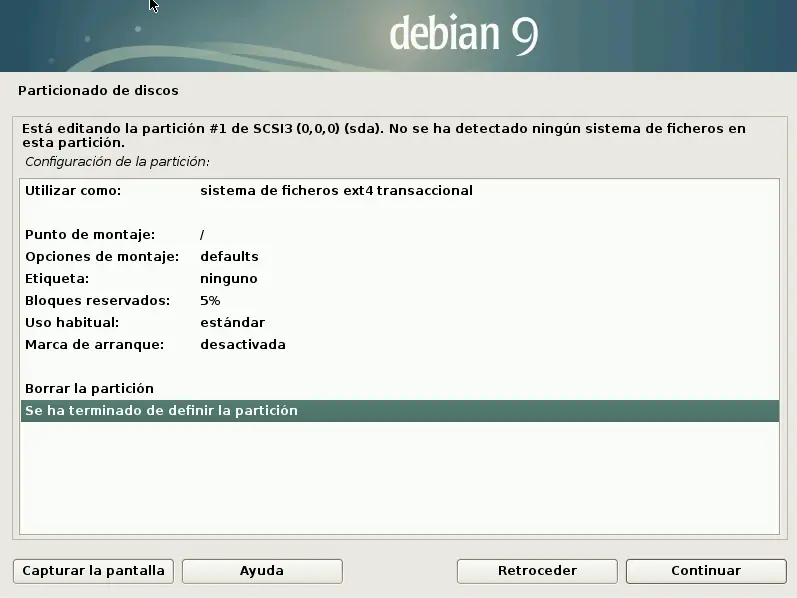The height and width of the screenshot is (598, 797).
Task: Select 'Se ha terminado de definir la partición'
Action: pyautogui.click(x=400, y=411)
